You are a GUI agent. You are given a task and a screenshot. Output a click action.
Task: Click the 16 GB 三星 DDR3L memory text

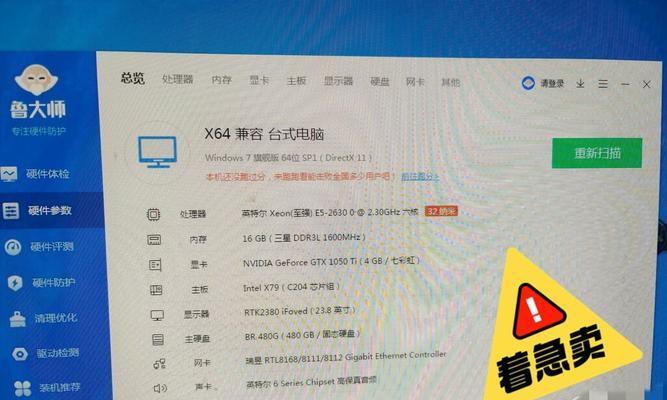point(304,238)
